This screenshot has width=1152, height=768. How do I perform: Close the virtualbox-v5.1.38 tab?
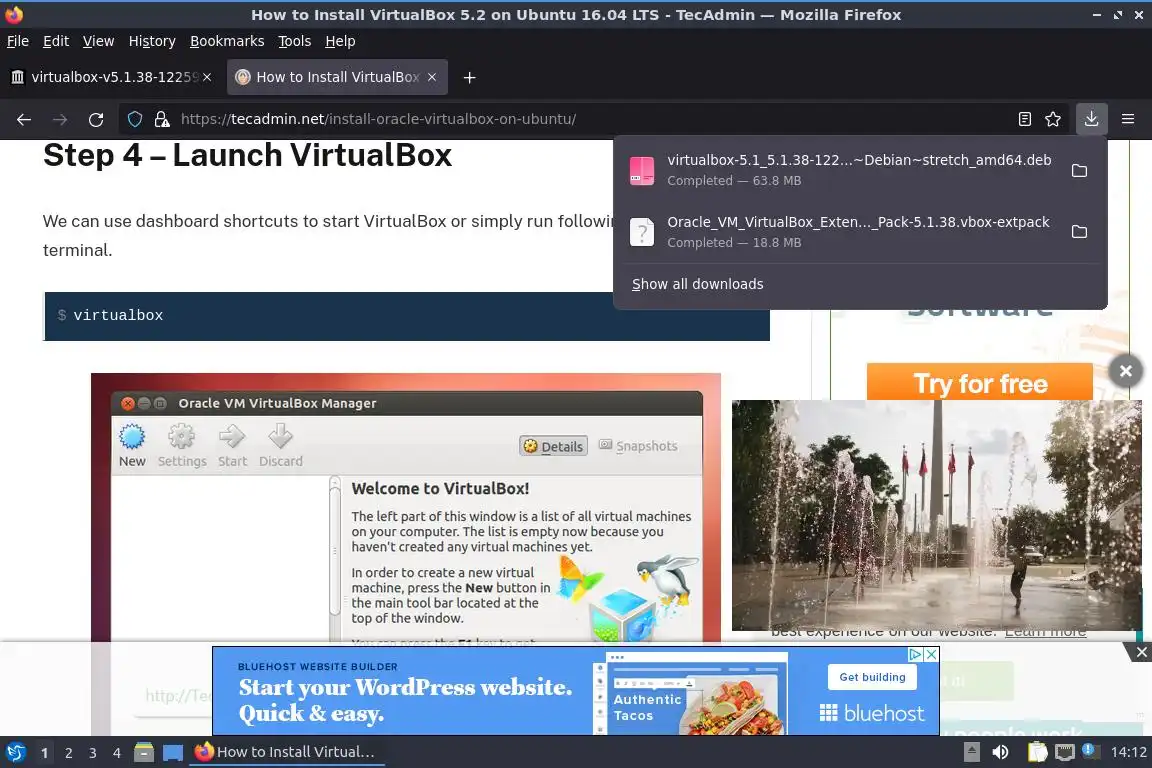(x=207, y=77)
